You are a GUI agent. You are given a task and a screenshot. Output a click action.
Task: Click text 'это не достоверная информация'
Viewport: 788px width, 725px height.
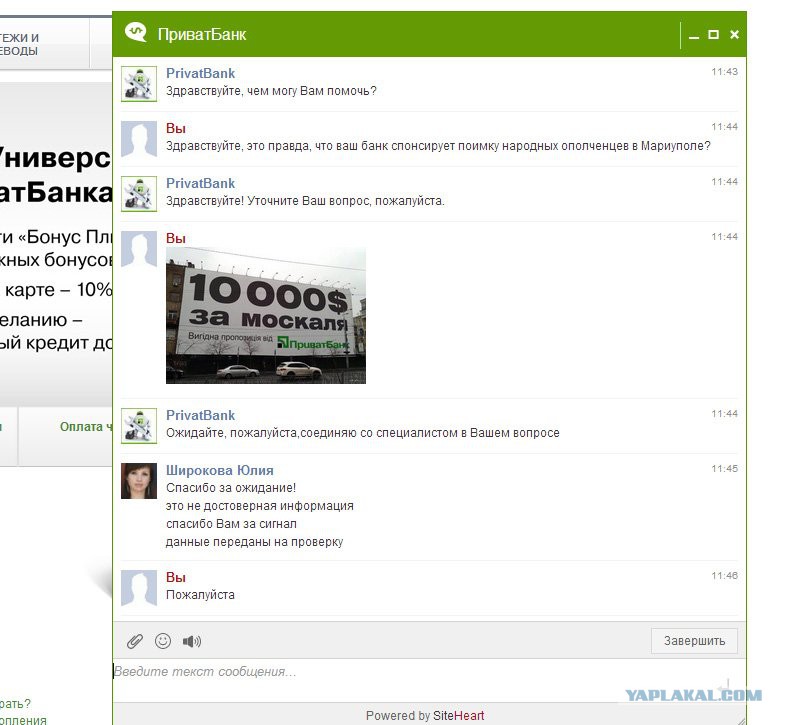click(259, 506)
